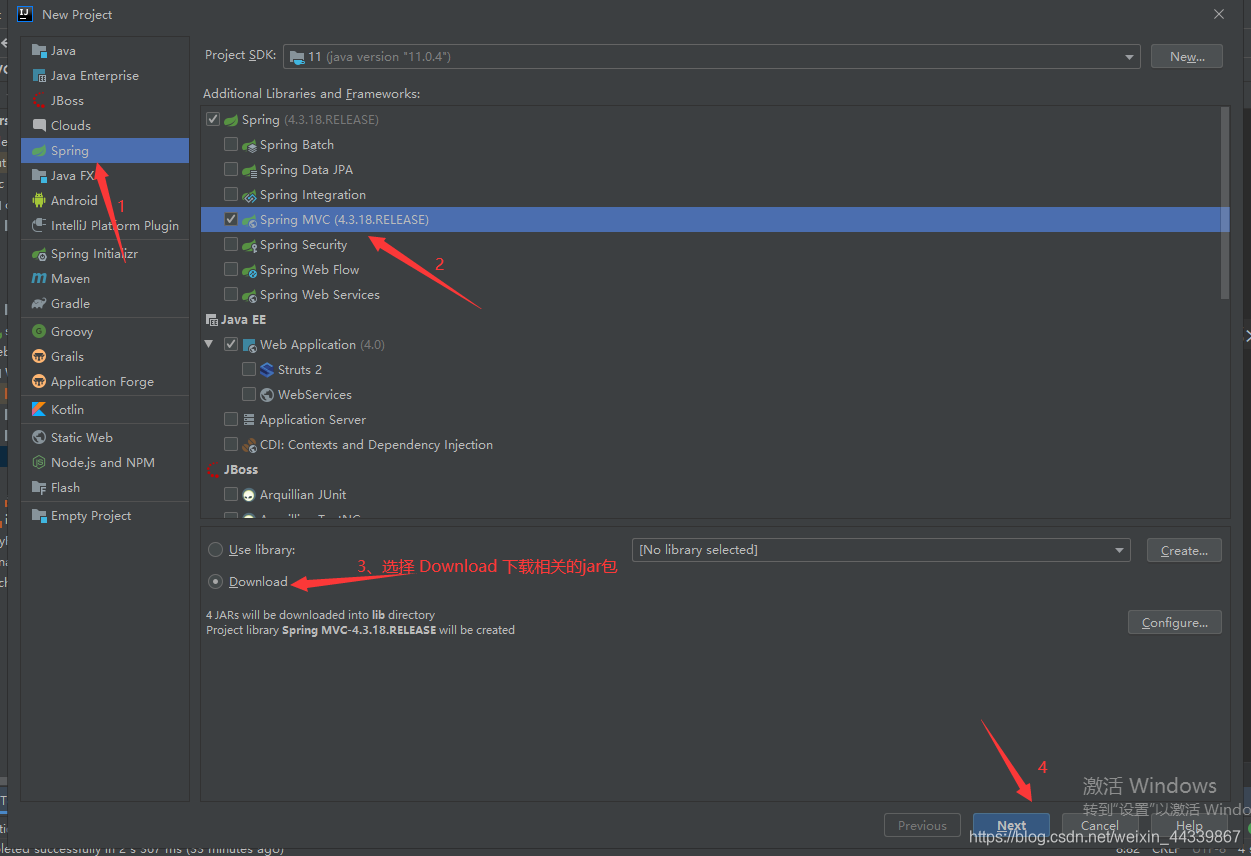Click the Spring Batch leaf icon
This screenshot has height=856, width=1251.
249,145
